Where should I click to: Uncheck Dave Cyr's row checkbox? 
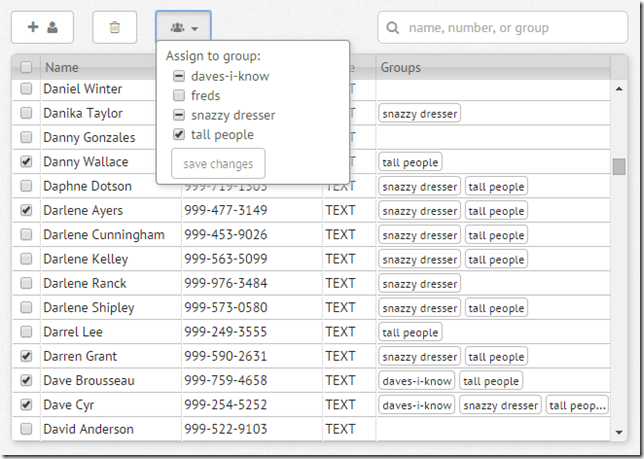click(26, 404)
